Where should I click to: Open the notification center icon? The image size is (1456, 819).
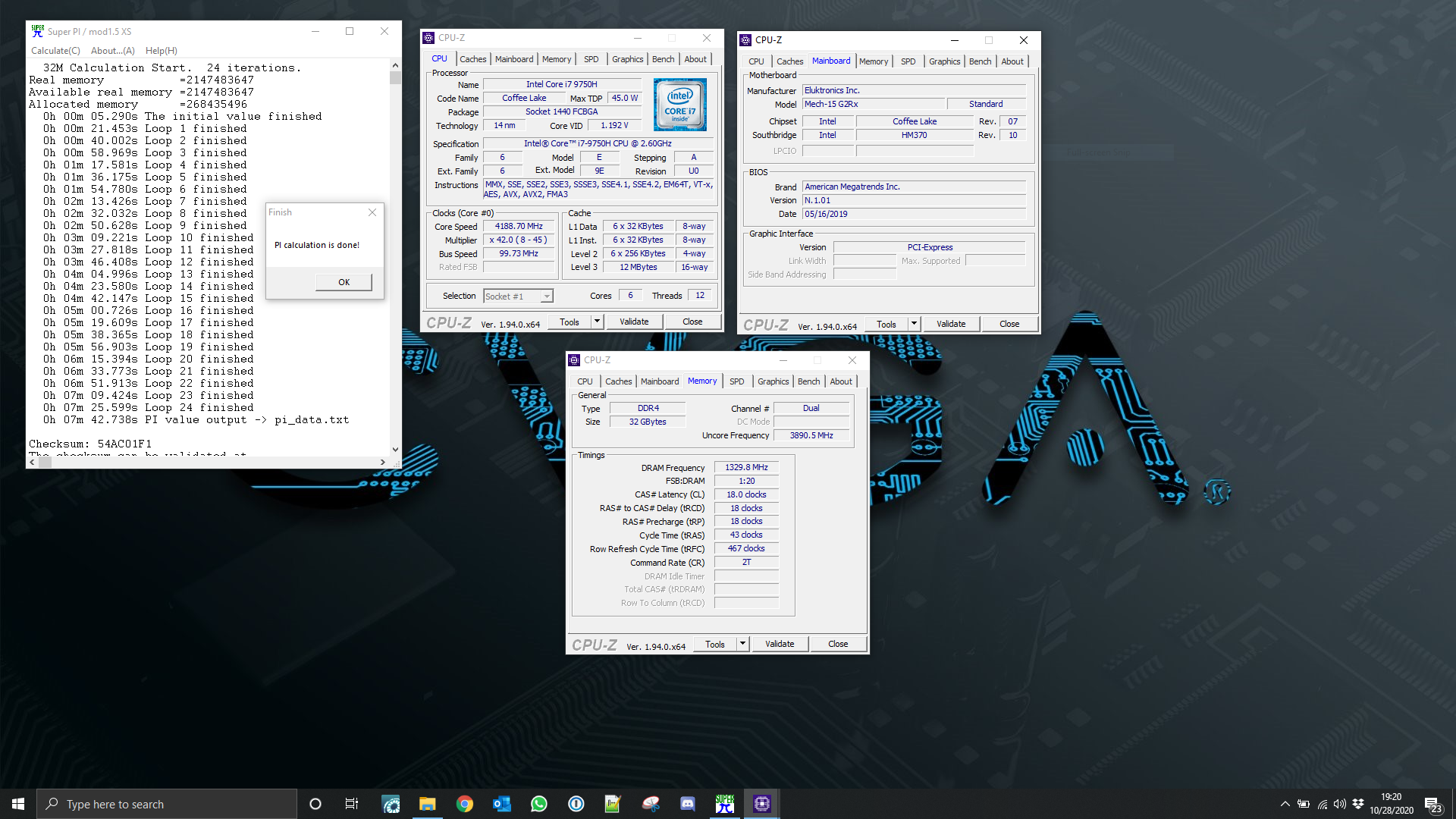1432,804
